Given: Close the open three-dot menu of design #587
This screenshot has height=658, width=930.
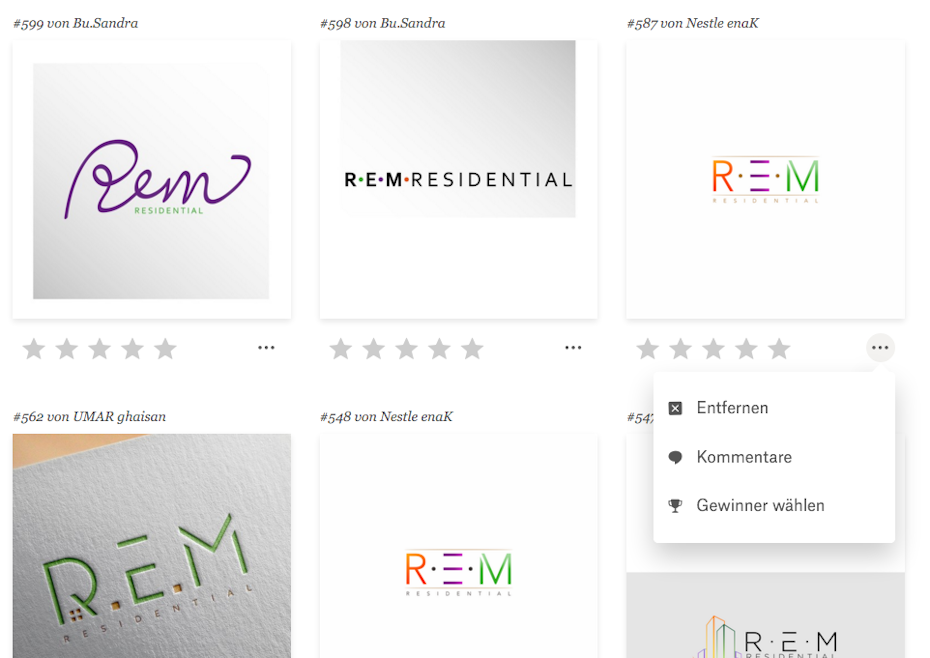Looking at the screenshot, I should [x=880, y=348].
